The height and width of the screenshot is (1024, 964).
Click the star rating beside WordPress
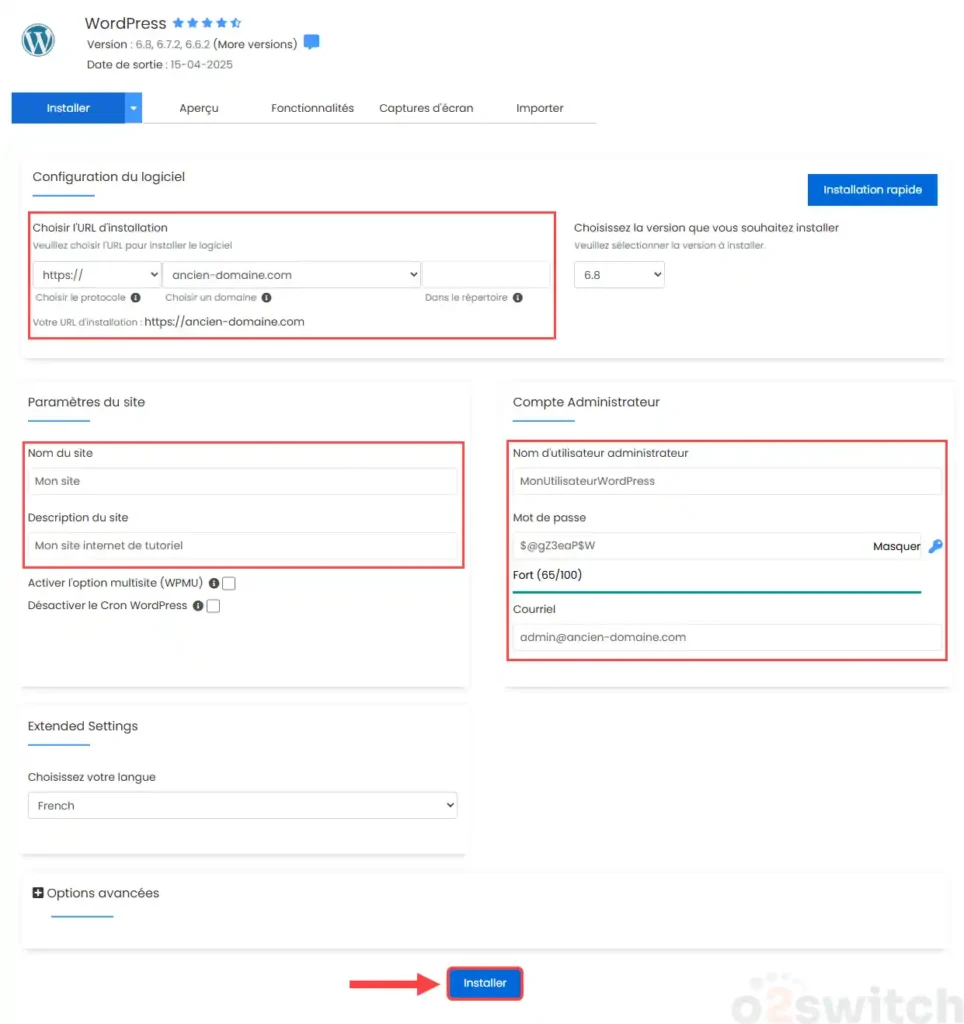(x=206, y=23)
